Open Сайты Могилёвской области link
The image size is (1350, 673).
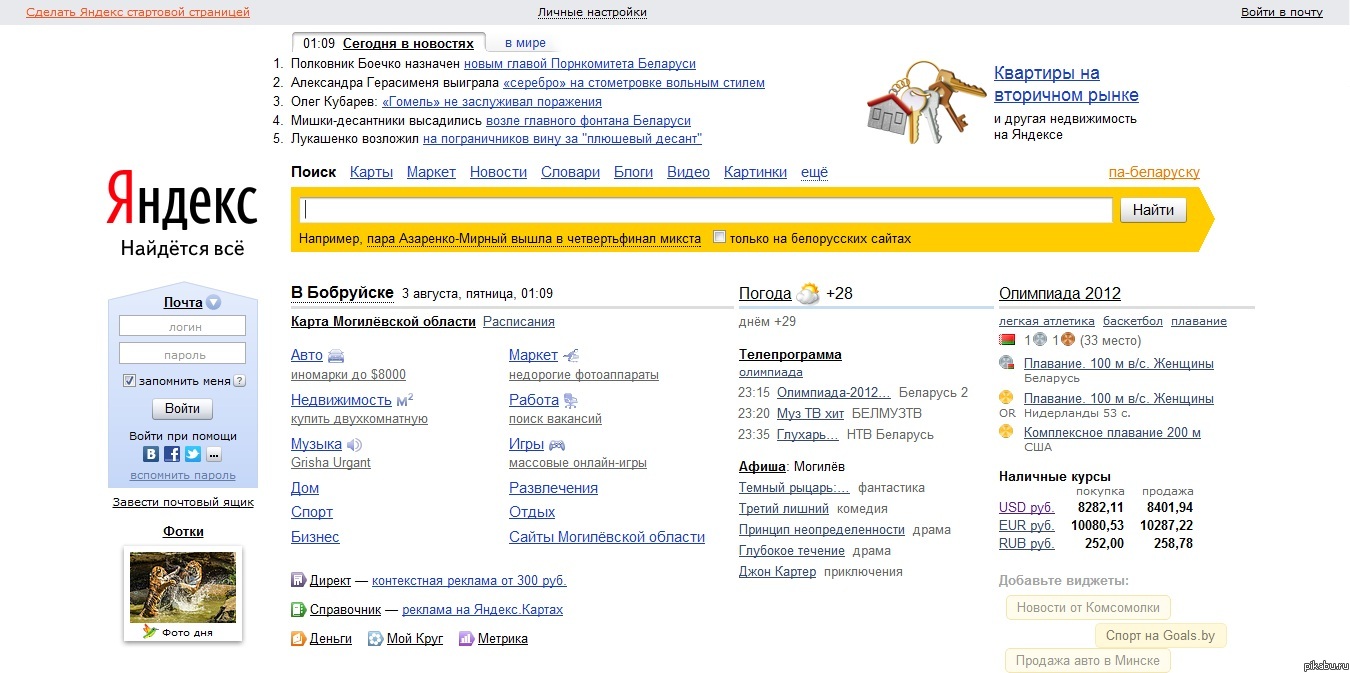tap(607, 537)
